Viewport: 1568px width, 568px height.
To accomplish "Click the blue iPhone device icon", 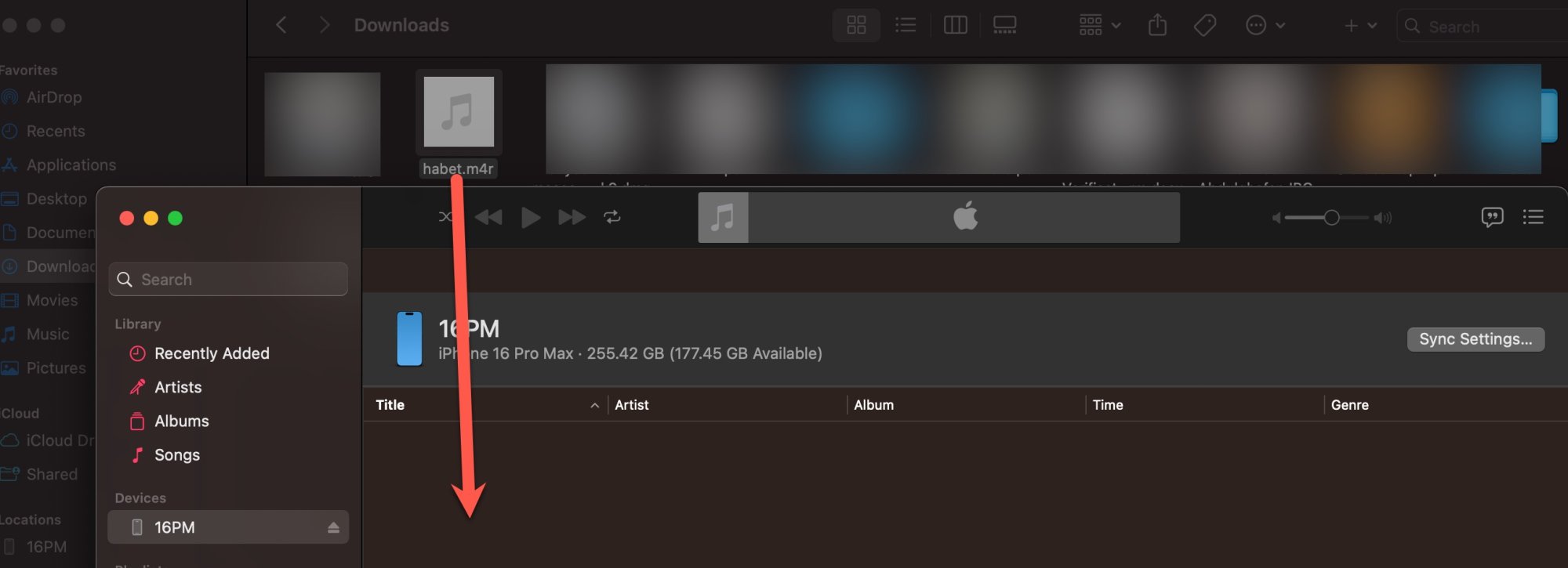I will (x=409, y=338).
